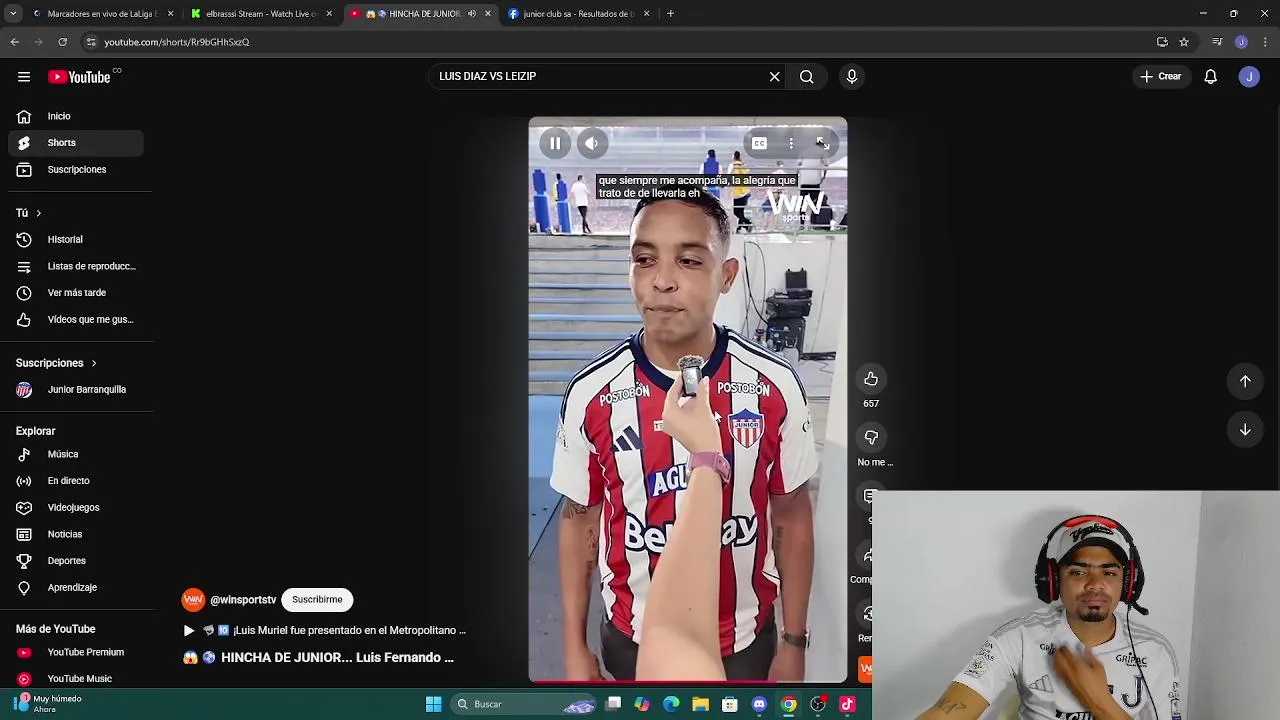
Task: Open Noticias under Explorar
Action: pos(76,535)
